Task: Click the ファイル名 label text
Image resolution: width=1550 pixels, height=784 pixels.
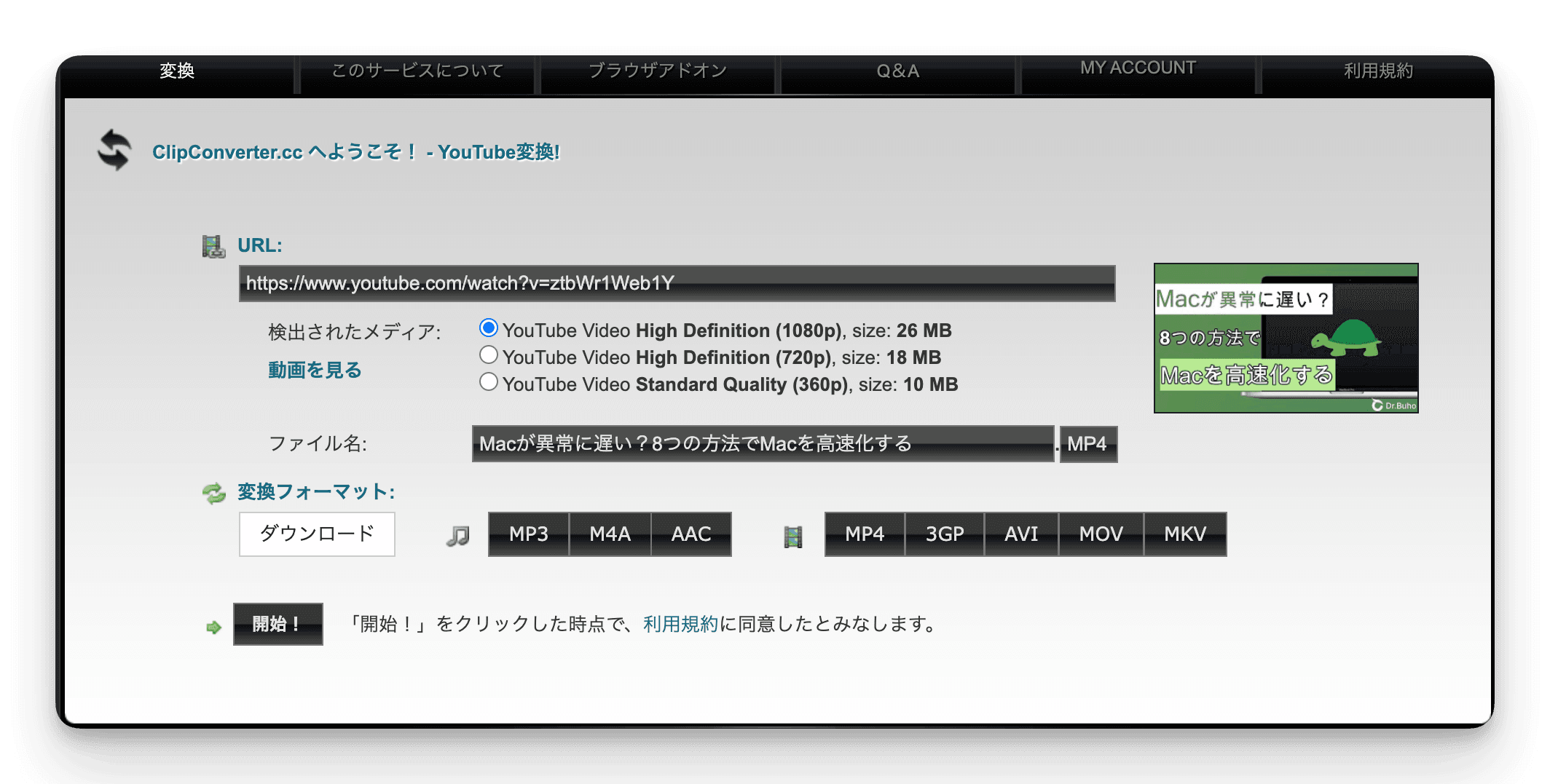Action: (x=318, y=443)
